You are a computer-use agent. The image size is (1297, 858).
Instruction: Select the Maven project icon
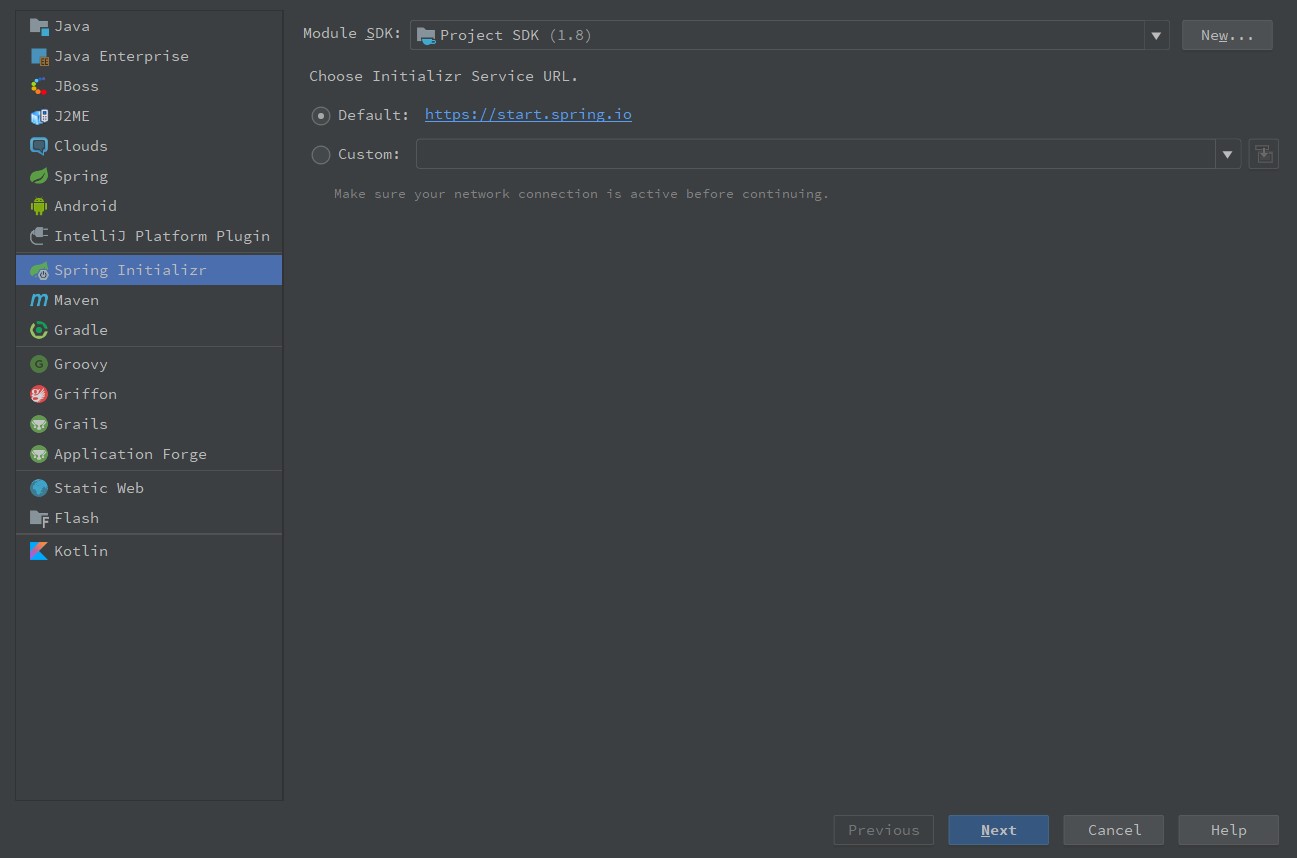click(39, 300)
